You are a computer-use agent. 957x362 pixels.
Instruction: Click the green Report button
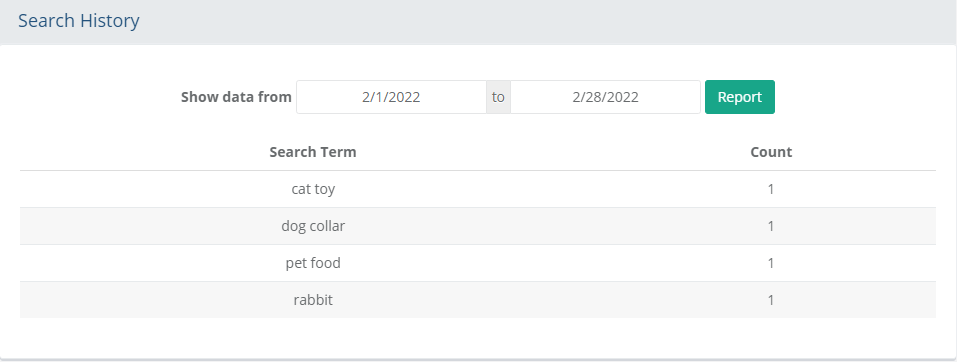click(740, 97)
